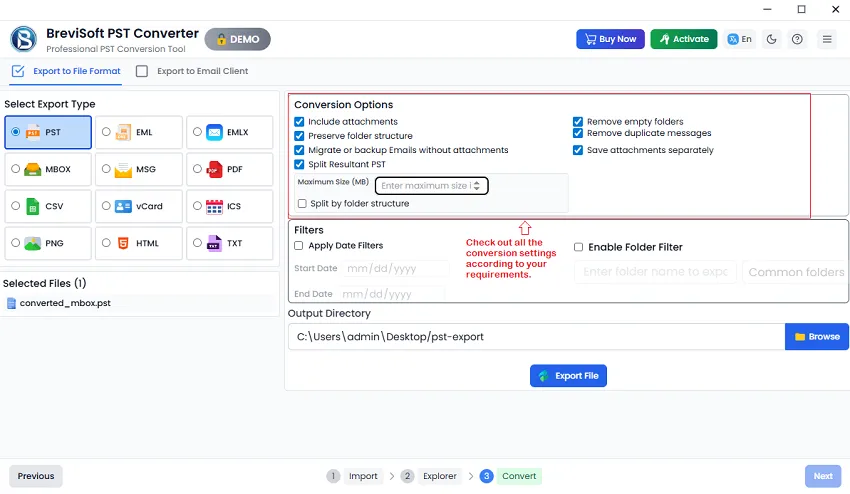Check Enable Folder Filter
The width and height of the screenshot is (850, 494).
pos(578,247)
